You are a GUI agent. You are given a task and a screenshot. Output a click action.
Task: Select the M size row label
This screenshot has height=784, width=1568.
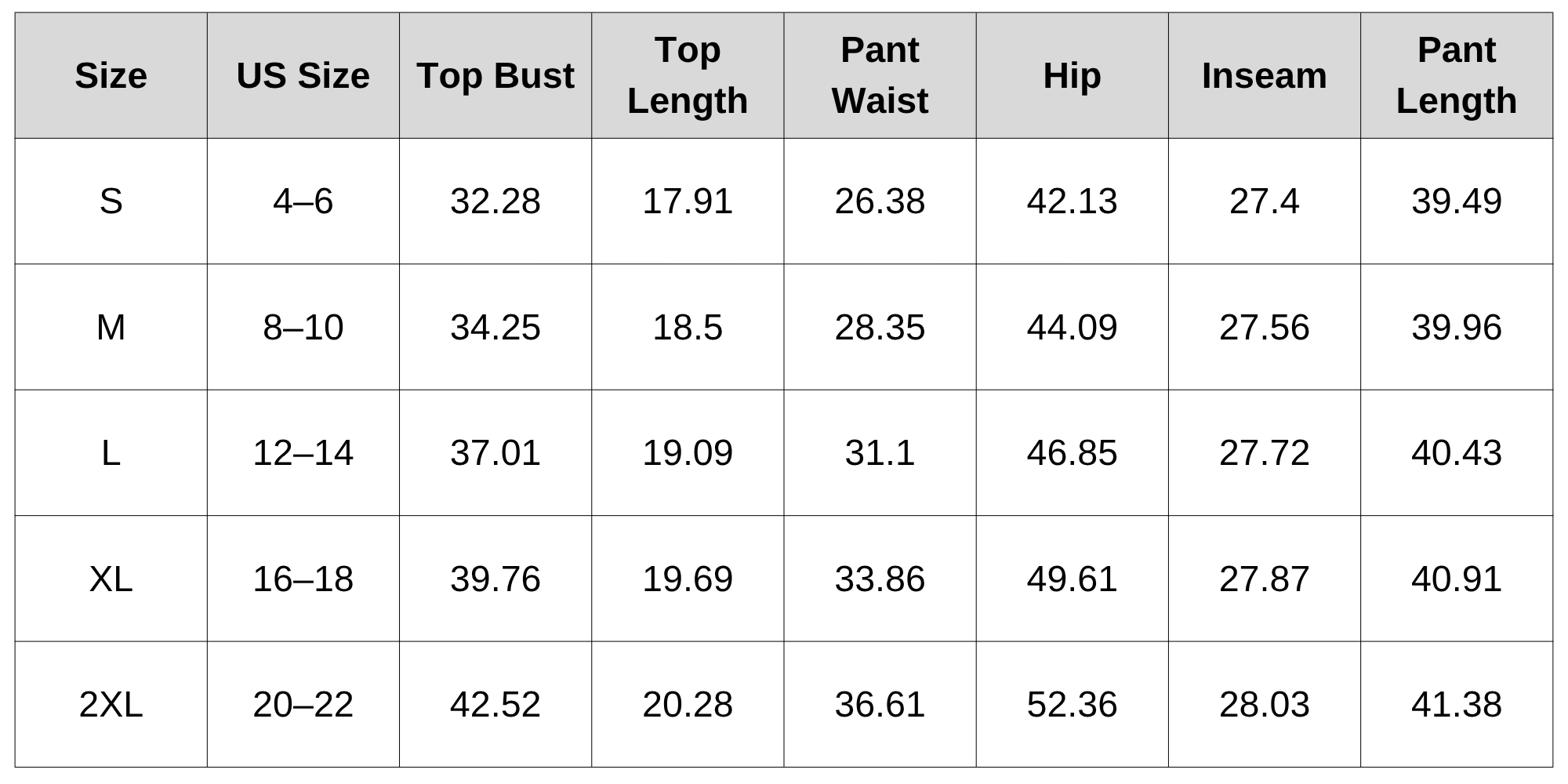(x=111, y=327)
